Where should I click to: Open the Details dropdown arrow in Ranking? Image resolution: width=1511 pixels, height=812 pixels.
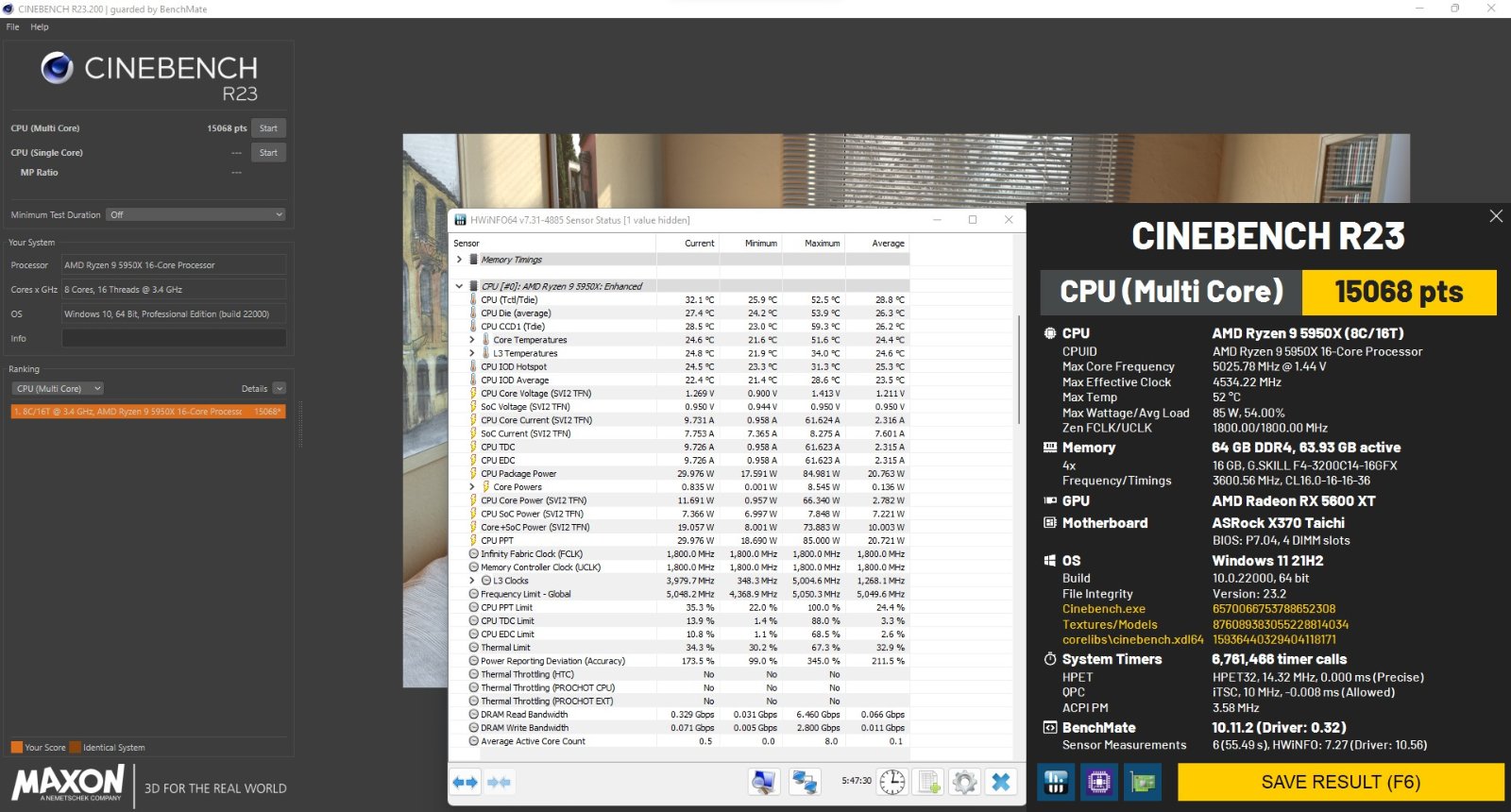280,388
